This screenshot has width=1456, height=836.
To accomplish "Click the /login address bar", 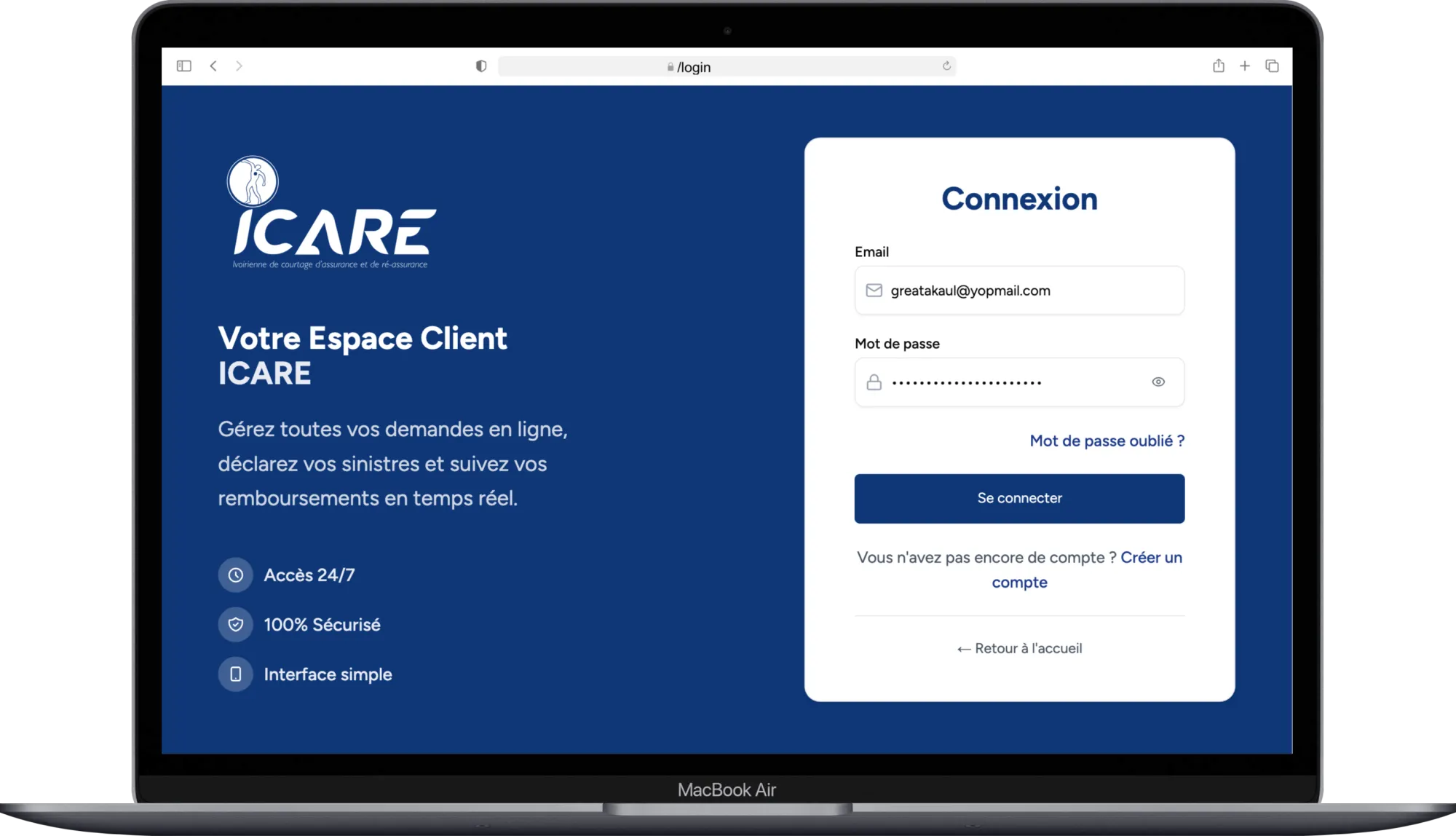I will (x=727, y=67).
